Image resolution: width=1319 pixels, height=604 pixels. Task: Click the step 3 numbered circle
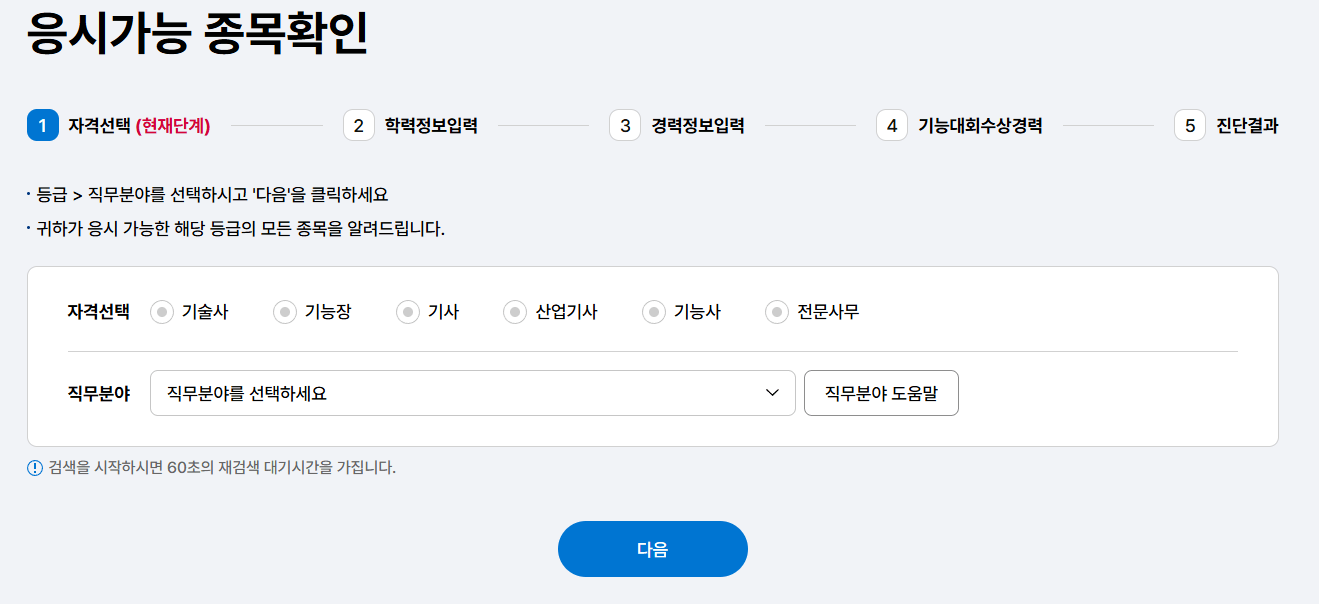tap(623, 125)
